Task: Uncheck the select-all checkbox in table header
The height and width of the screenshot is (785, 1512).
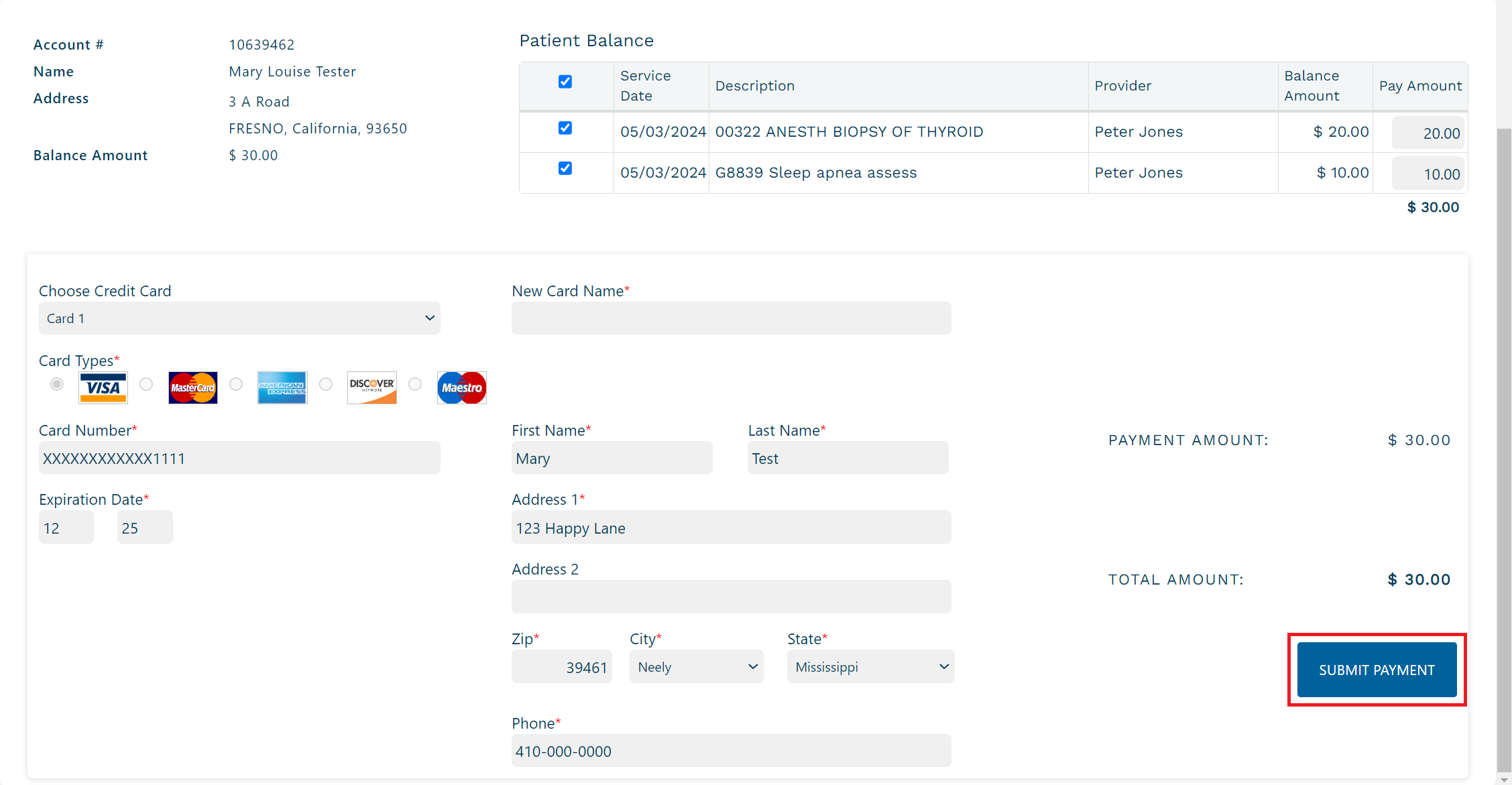Action: click(565, 82)
